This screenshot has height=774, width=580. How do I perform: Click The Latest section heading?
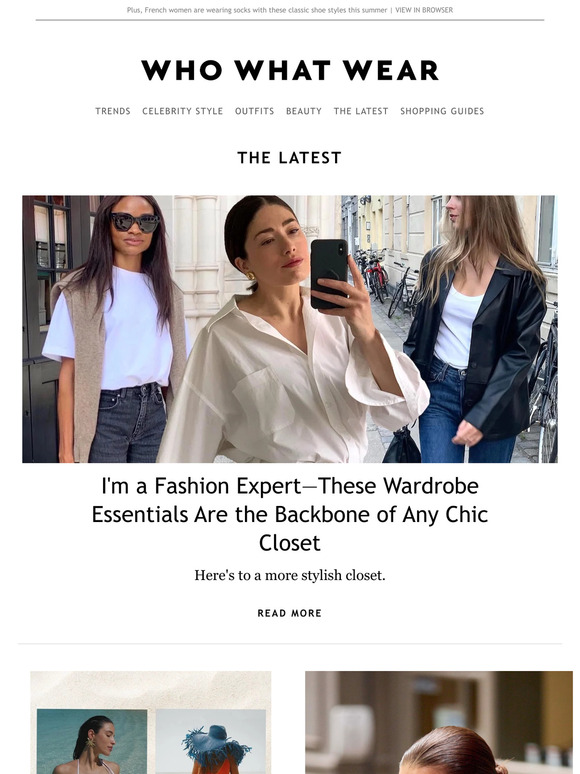click(x=290, y=157)
